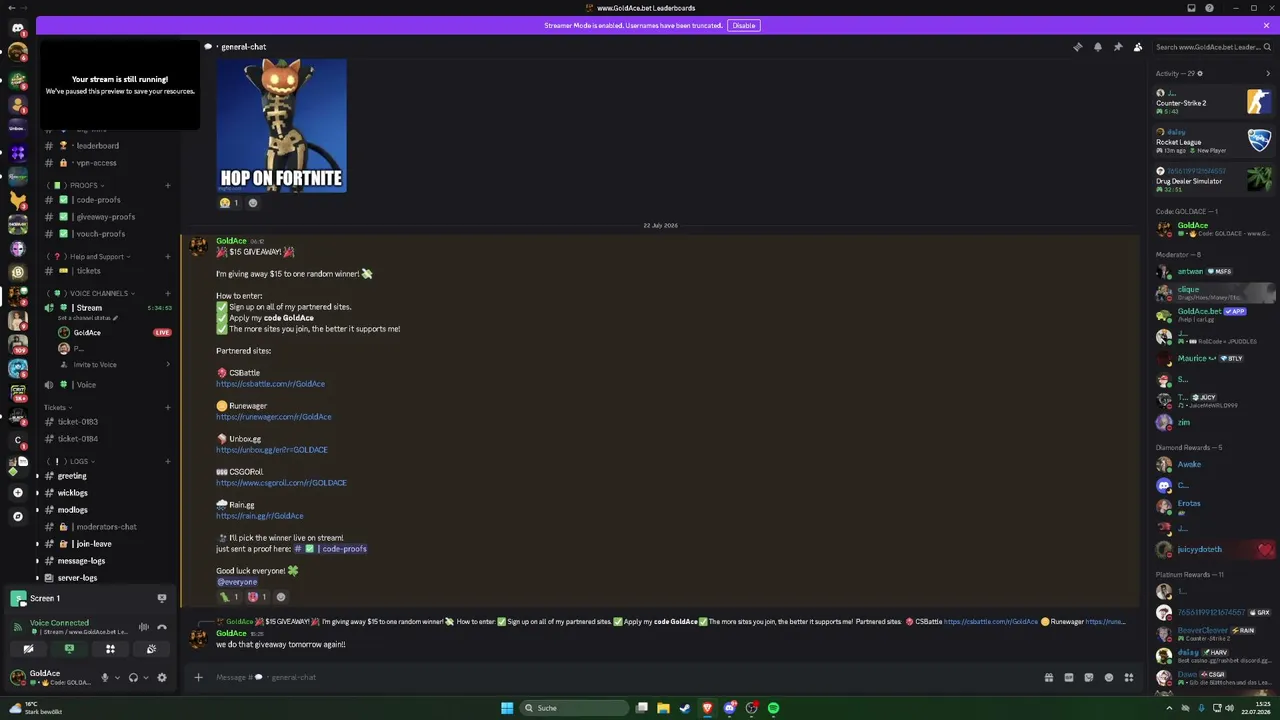Viewport: 1280px width, 720px height.
Task: Open the leaderboard channel
Action: (x=108, y=146)
